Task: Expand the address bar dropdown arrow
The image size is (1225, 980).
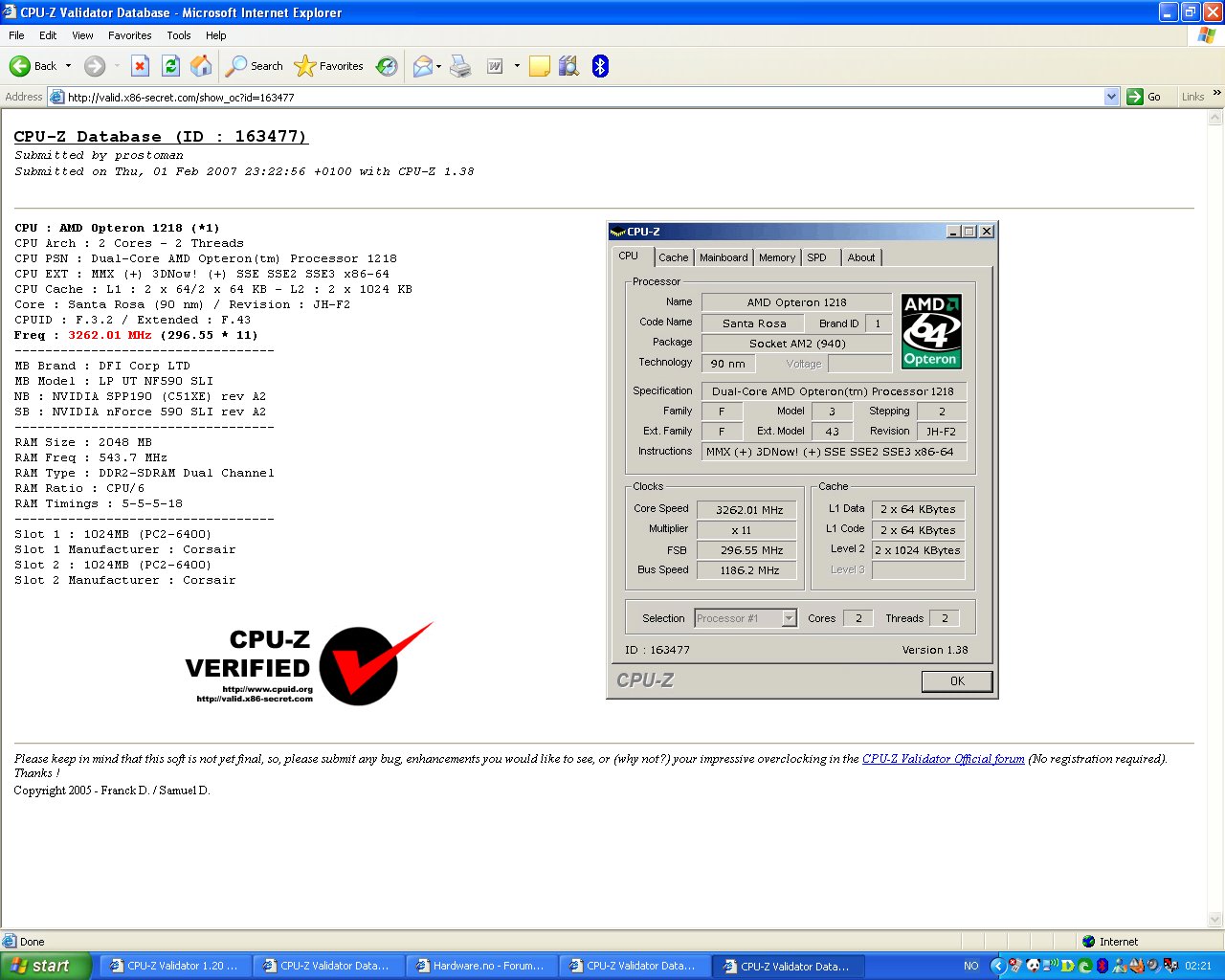Action: tap(1111, 97)
